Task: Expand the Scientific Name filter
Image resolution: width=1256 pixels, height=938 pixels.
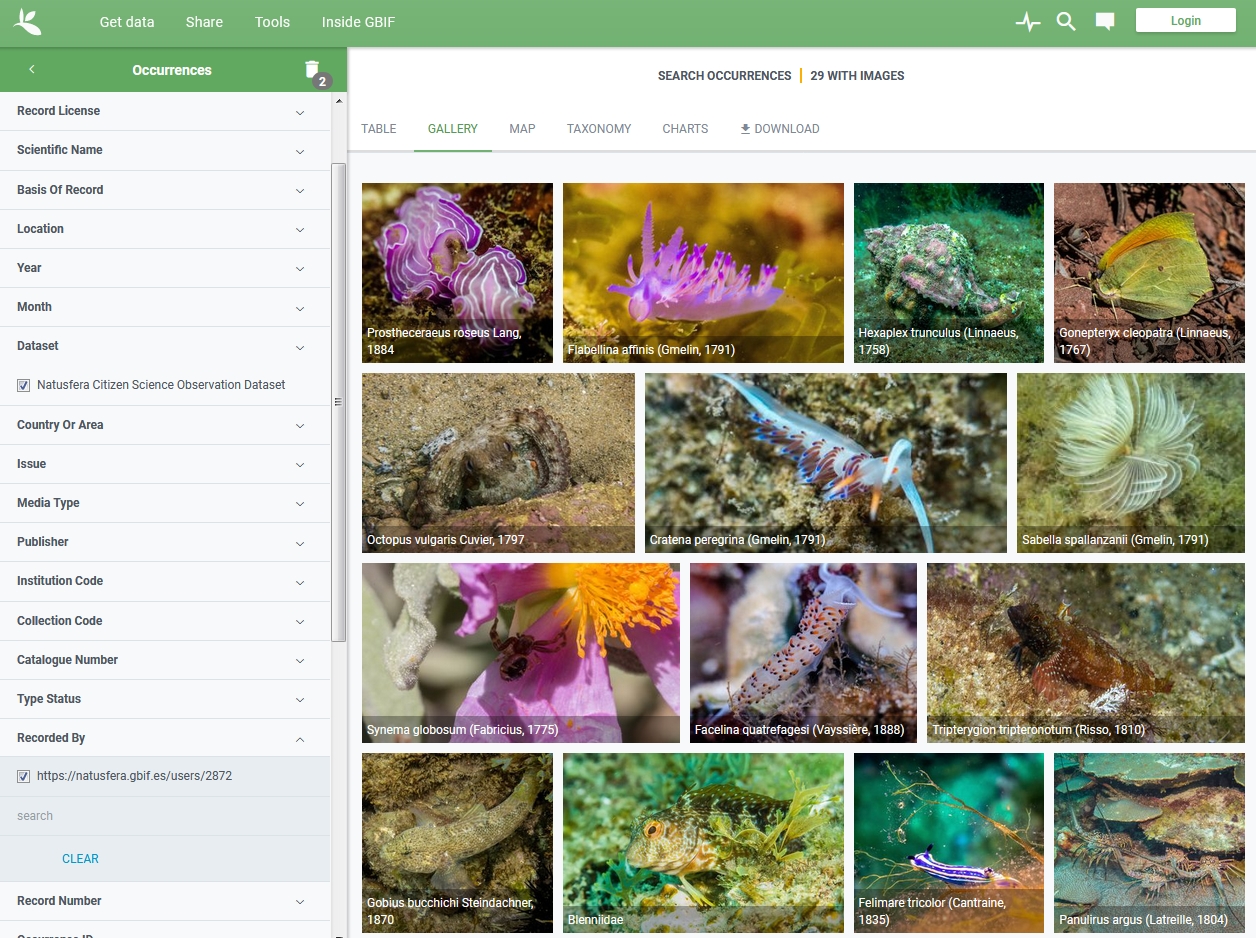Action: [x=300, y=151]
